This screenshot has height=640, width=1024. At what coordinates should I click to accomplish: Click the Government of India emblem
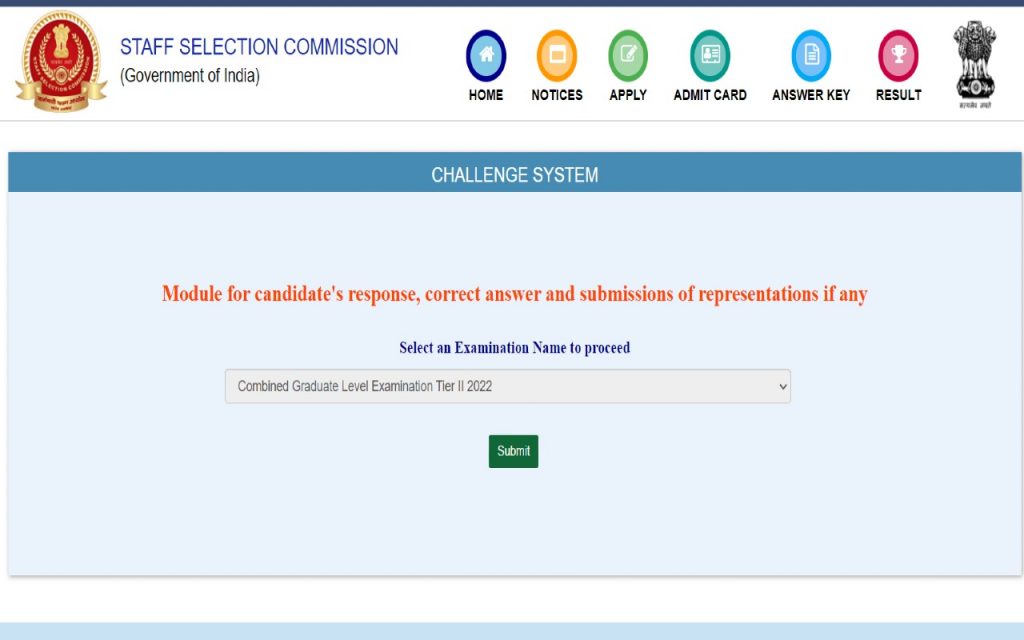coord(973,60)
